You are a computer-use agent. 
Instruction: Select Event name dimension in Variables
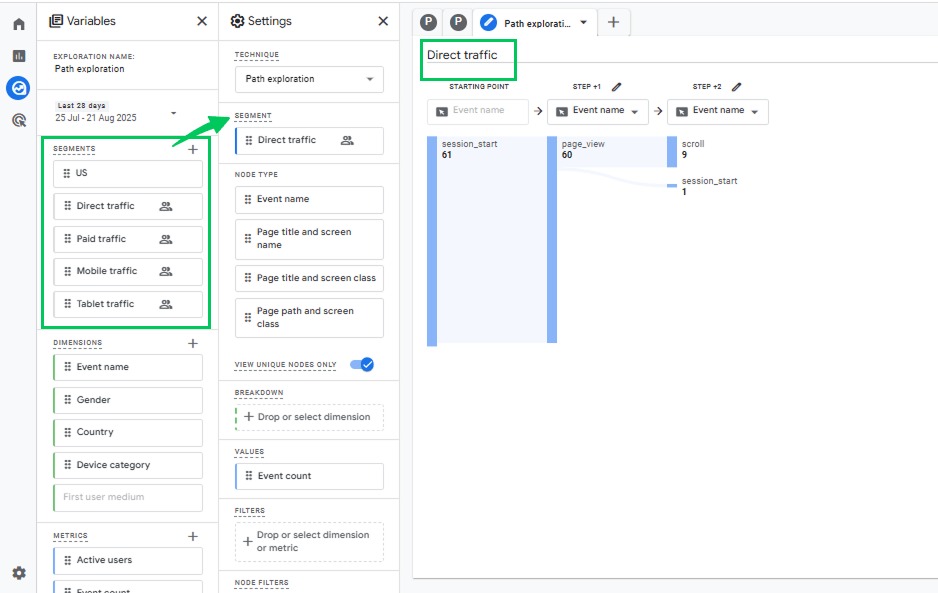tap(128, 367)
